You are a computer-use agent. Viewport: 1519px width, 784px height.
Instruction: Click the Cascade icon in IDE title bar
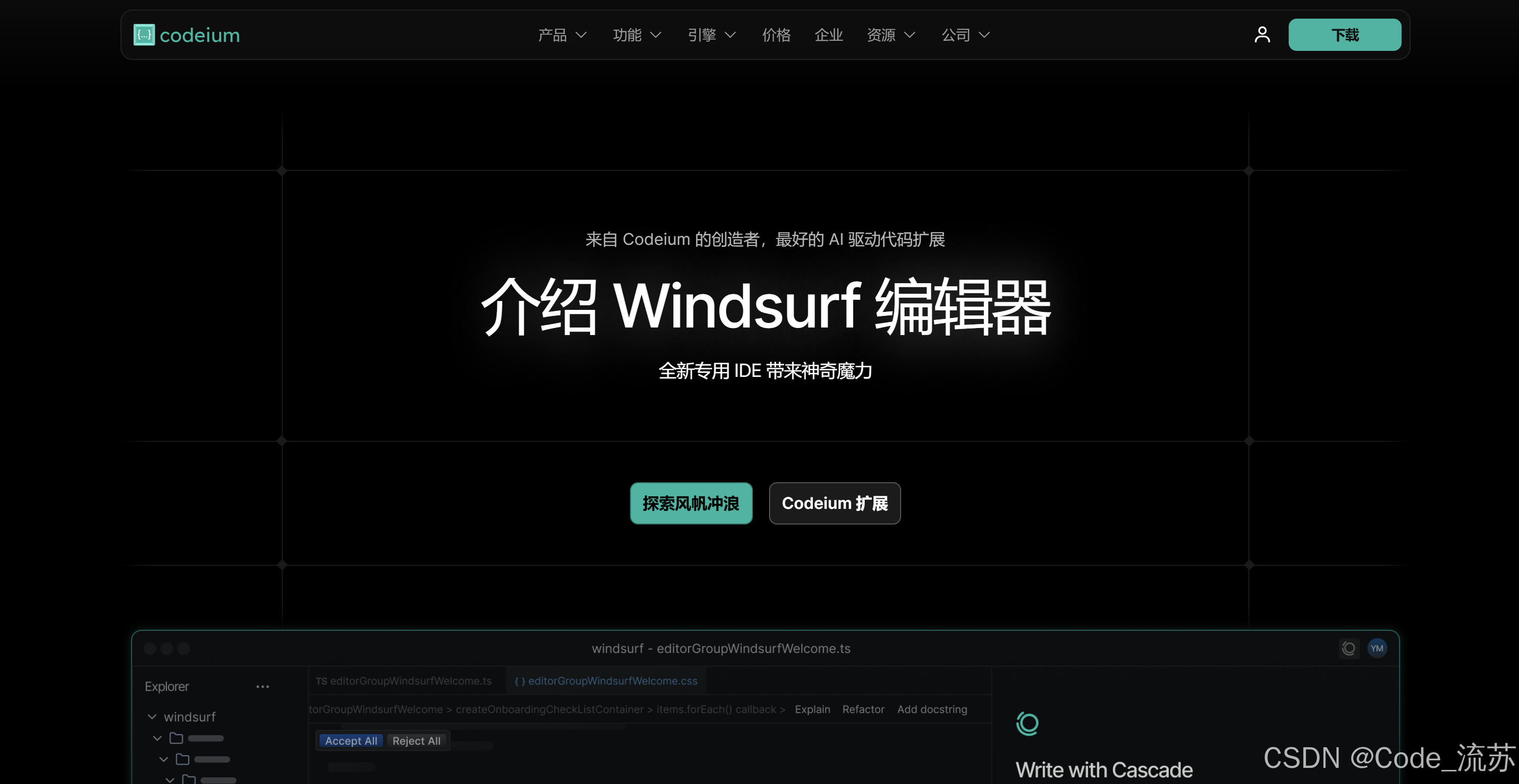[1349, 648]
